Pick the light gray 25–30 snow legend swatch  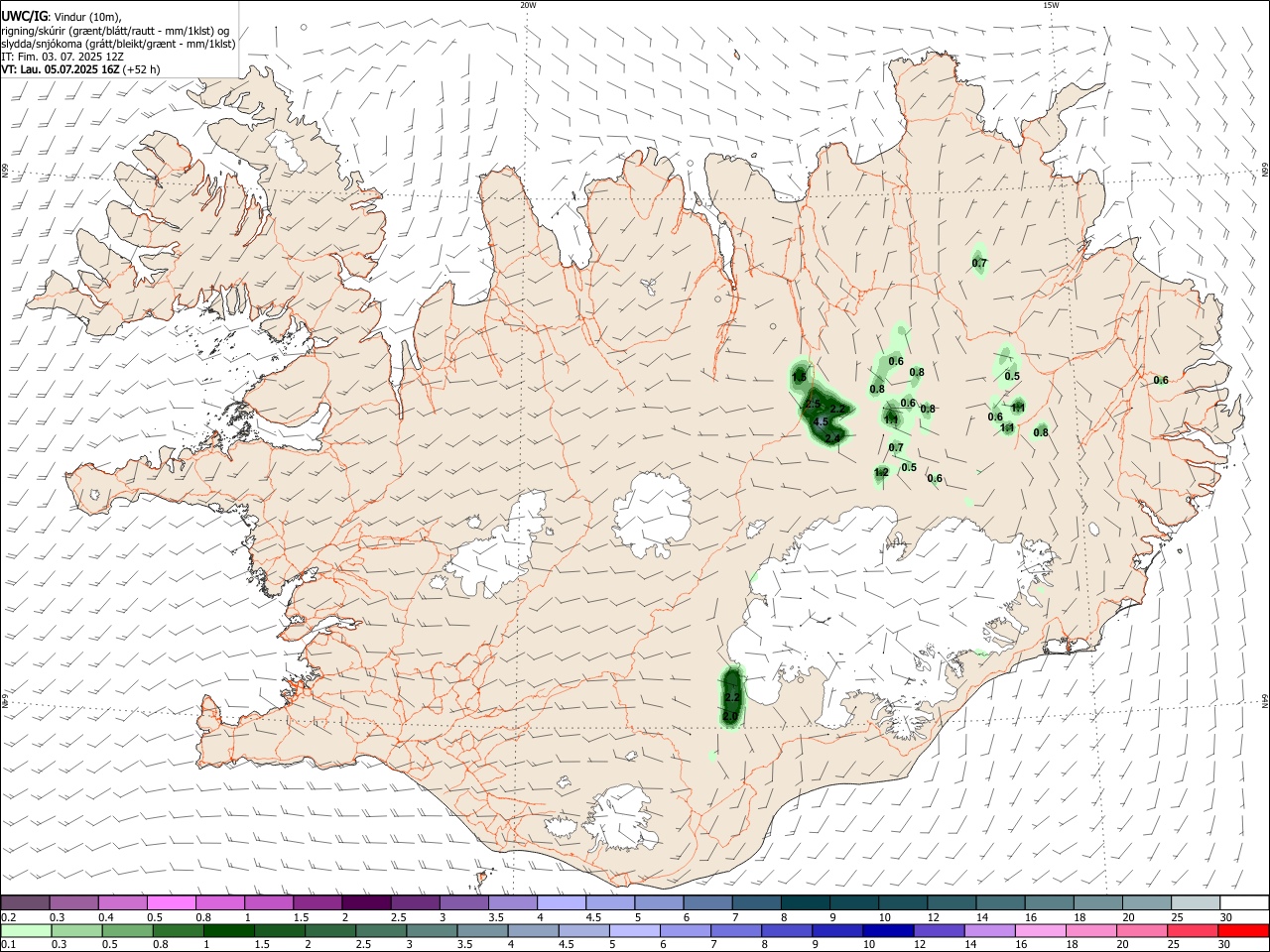(1195, 902)
